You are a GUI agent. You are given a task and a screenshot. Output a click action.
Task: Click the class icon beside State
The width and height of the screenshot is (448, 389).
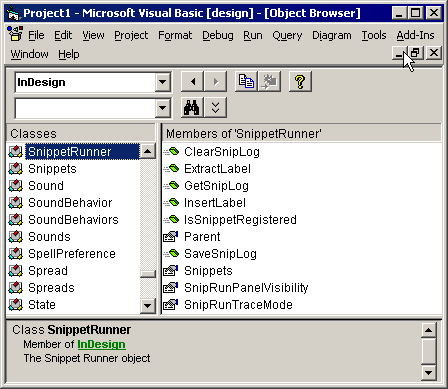[x=15, y=305]
